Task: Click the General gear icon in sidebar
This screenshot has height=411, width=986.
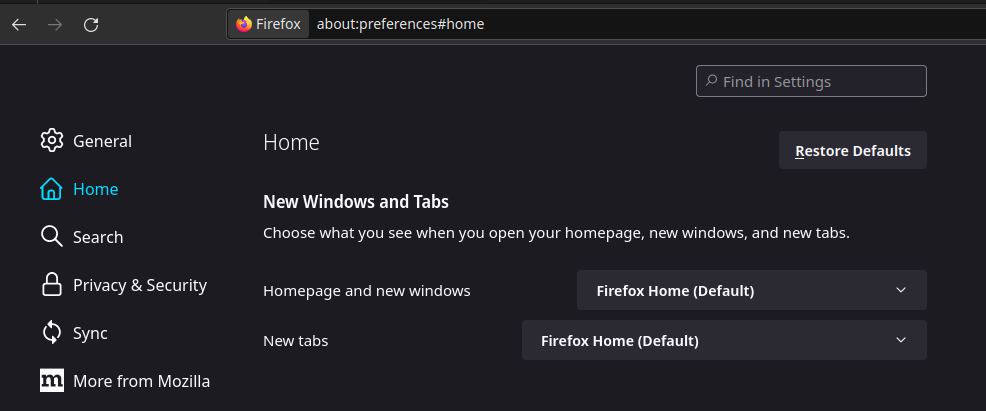Action: (52, 141)
